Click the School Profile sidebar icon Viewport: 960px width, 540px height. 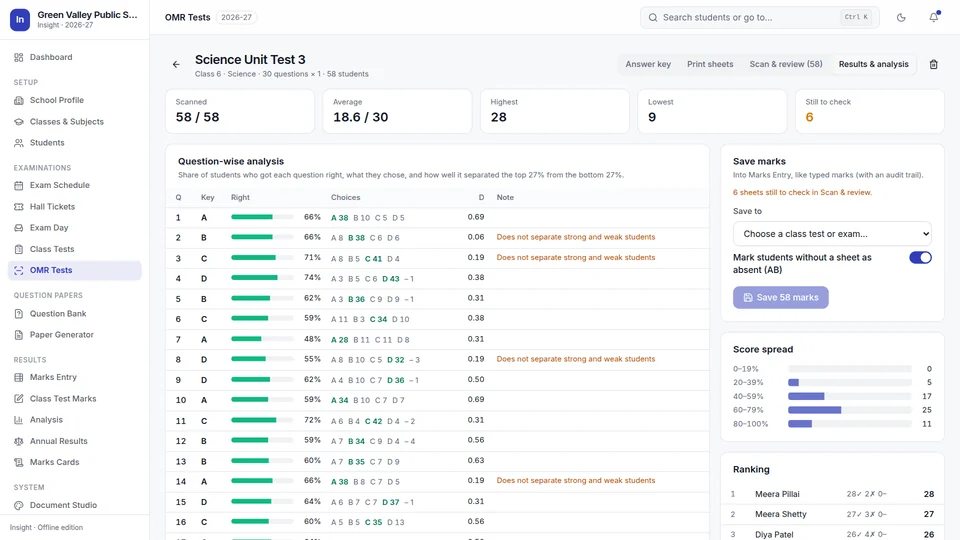click(18, 100)
